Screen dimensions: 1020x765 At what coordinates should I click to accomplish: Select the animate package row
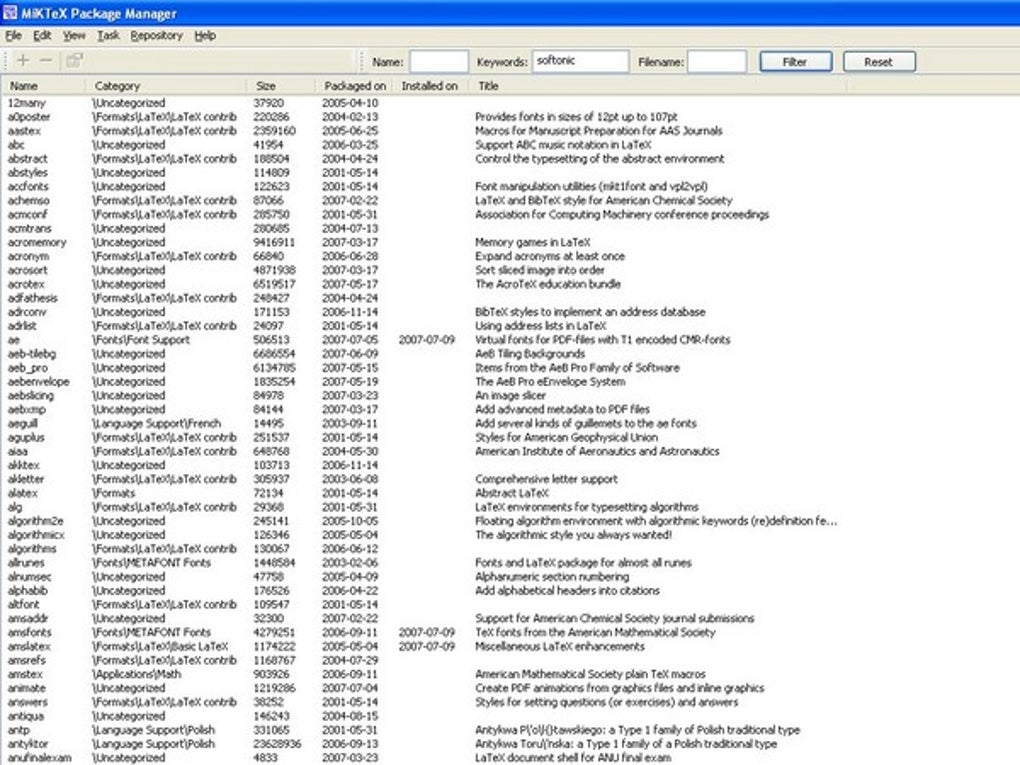pos(423,688)
